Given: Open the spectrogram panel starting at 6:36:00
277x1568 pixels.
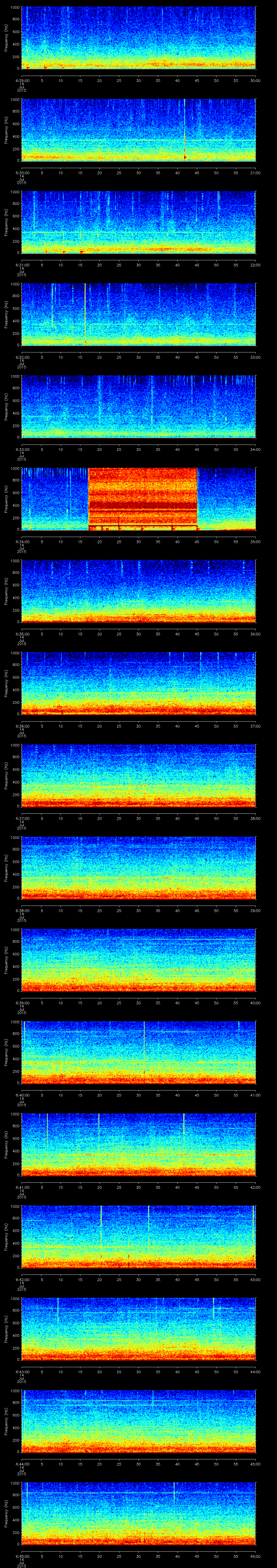Looking at the screenshot, I should click(139, 683).
